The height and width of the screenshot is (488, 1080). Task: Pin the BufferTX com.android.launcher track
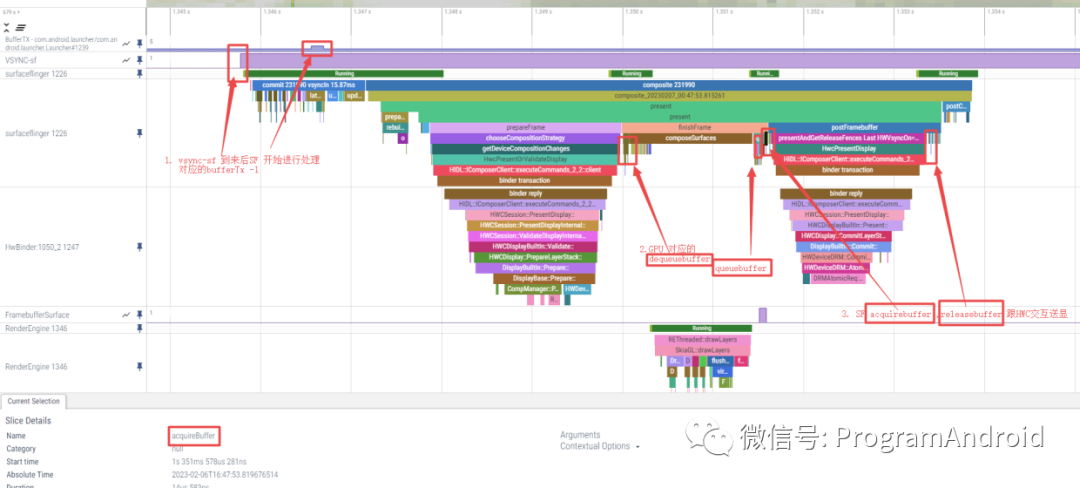pyautogui.click(x=140, y=43)
